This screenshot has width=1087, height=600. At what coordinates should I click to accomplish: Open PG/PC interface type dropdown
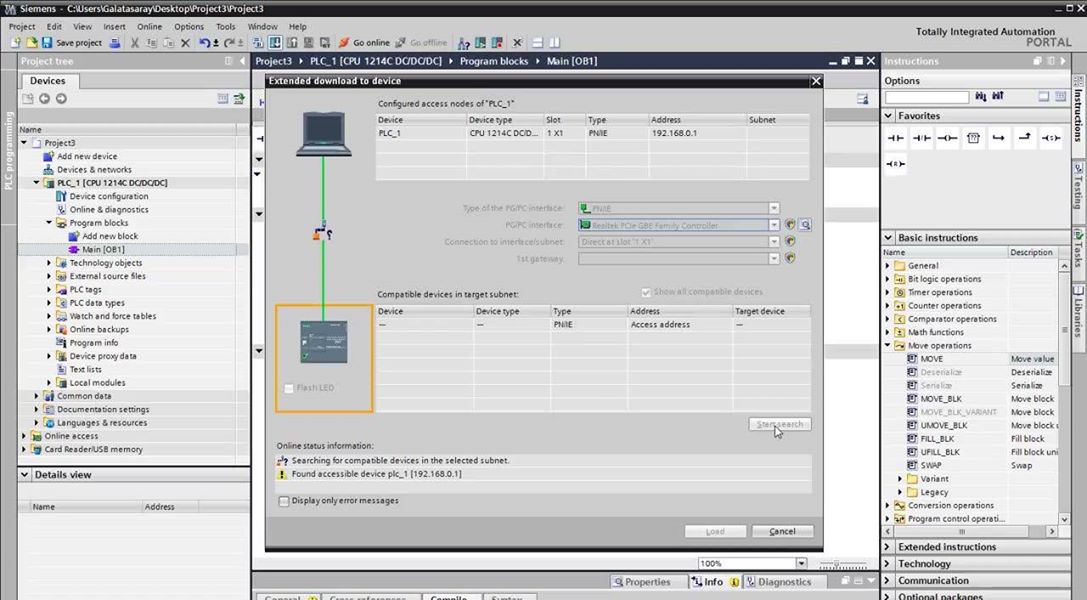774,208
